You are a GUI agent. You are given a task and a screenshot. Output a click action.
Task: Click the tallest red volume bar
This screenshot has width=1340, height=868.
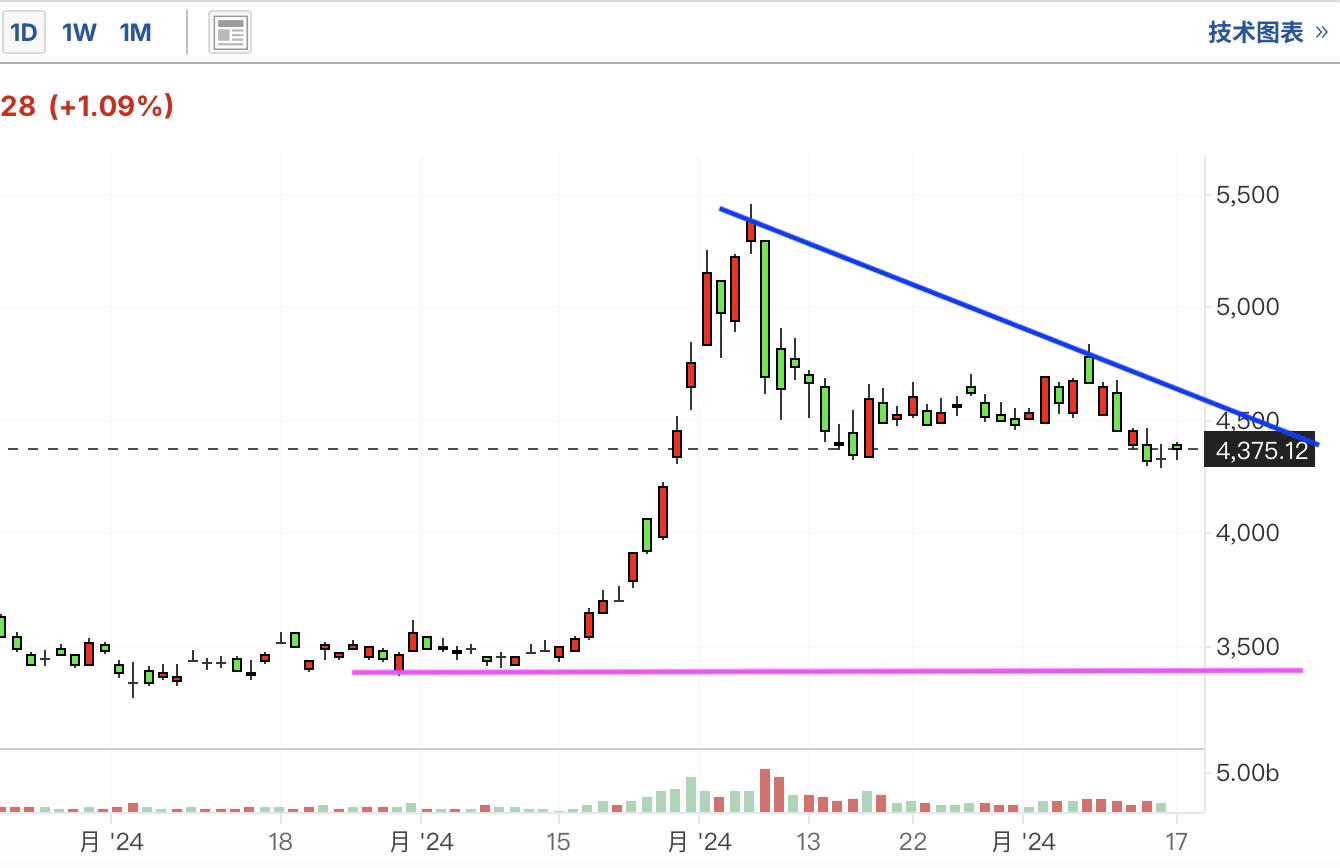765,791
